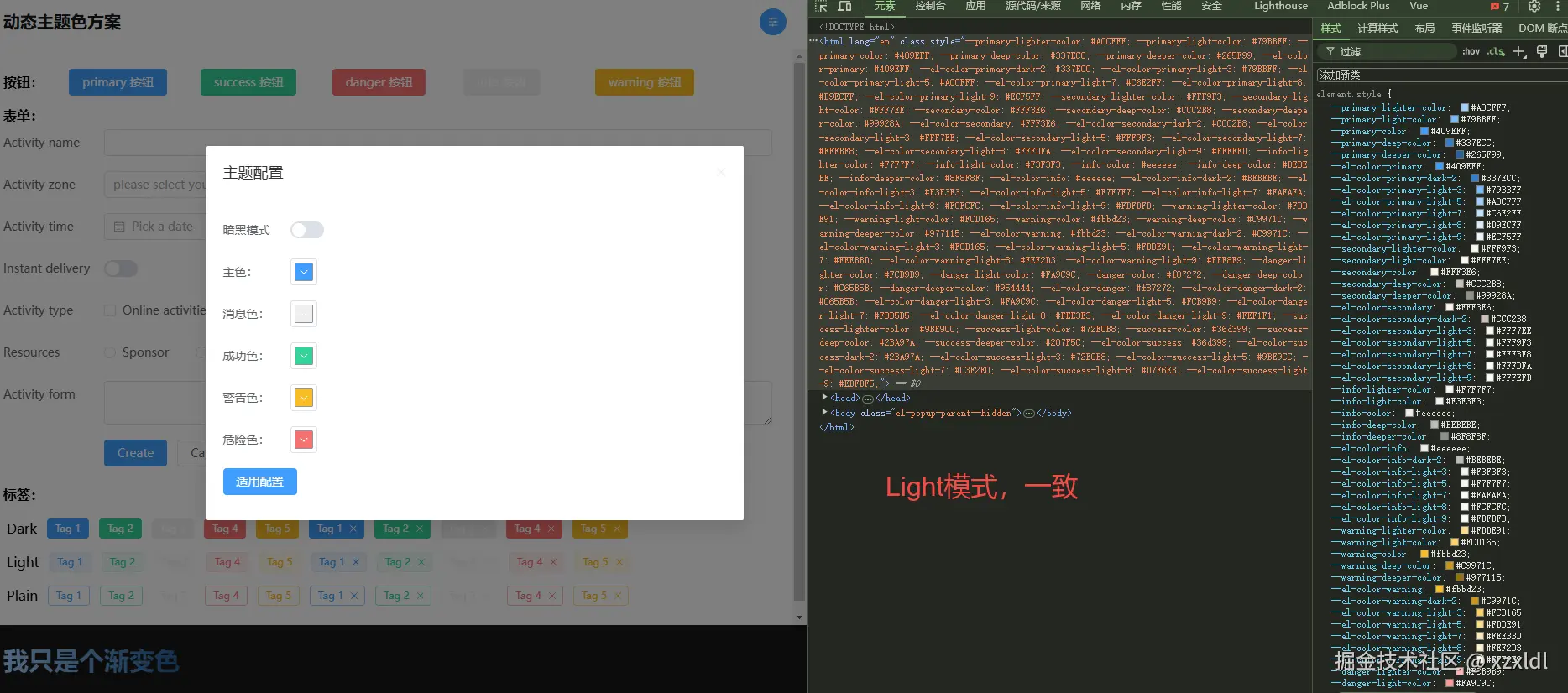Expand the body node in the DOM tree

(824, 413)
